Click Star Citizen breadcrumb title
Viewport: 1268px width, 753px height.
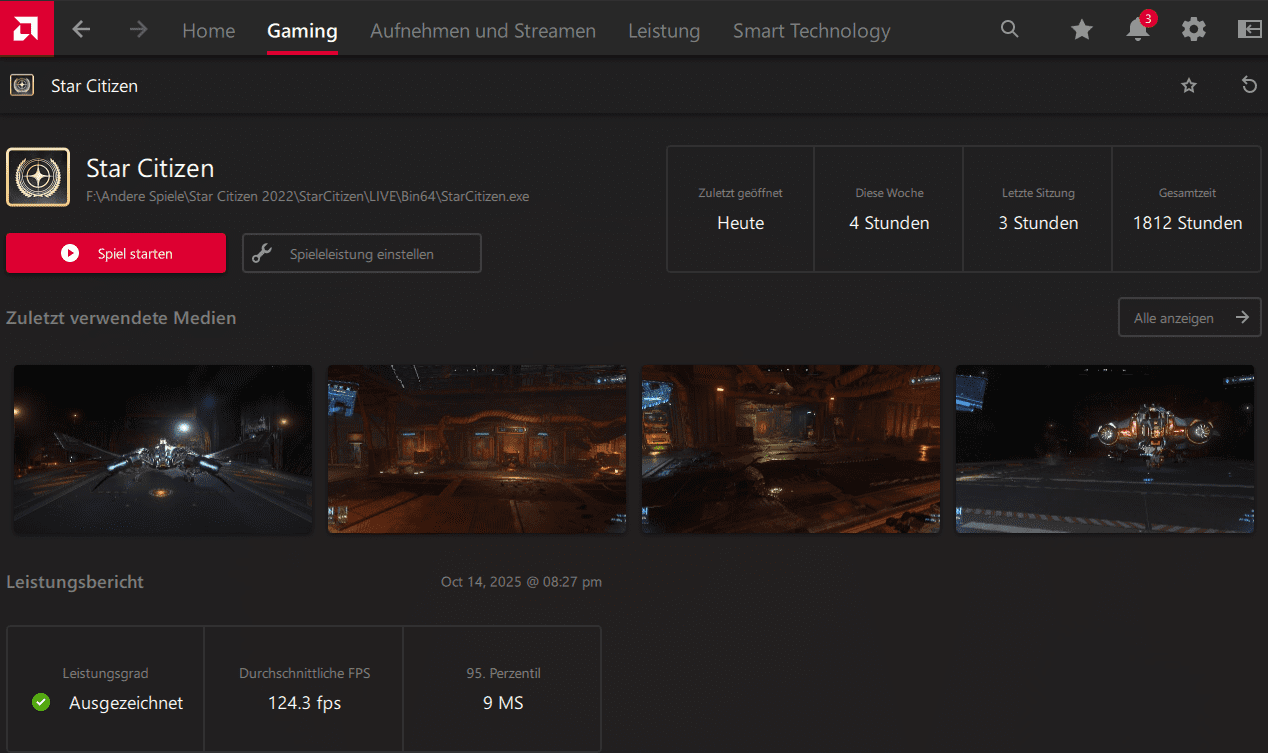94,86
